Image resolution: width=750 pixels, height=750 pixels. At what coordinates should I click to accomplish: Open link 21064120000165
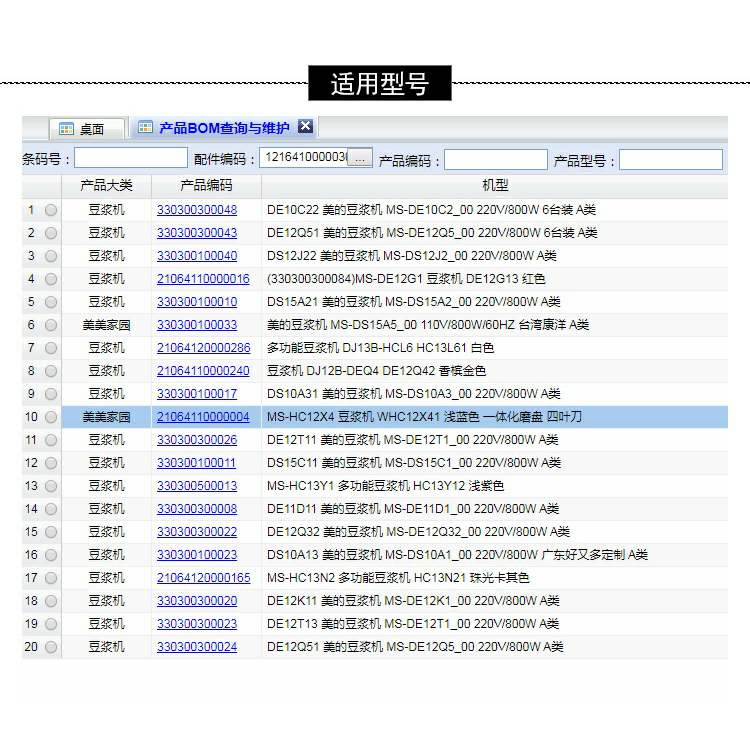click(204, 577)
